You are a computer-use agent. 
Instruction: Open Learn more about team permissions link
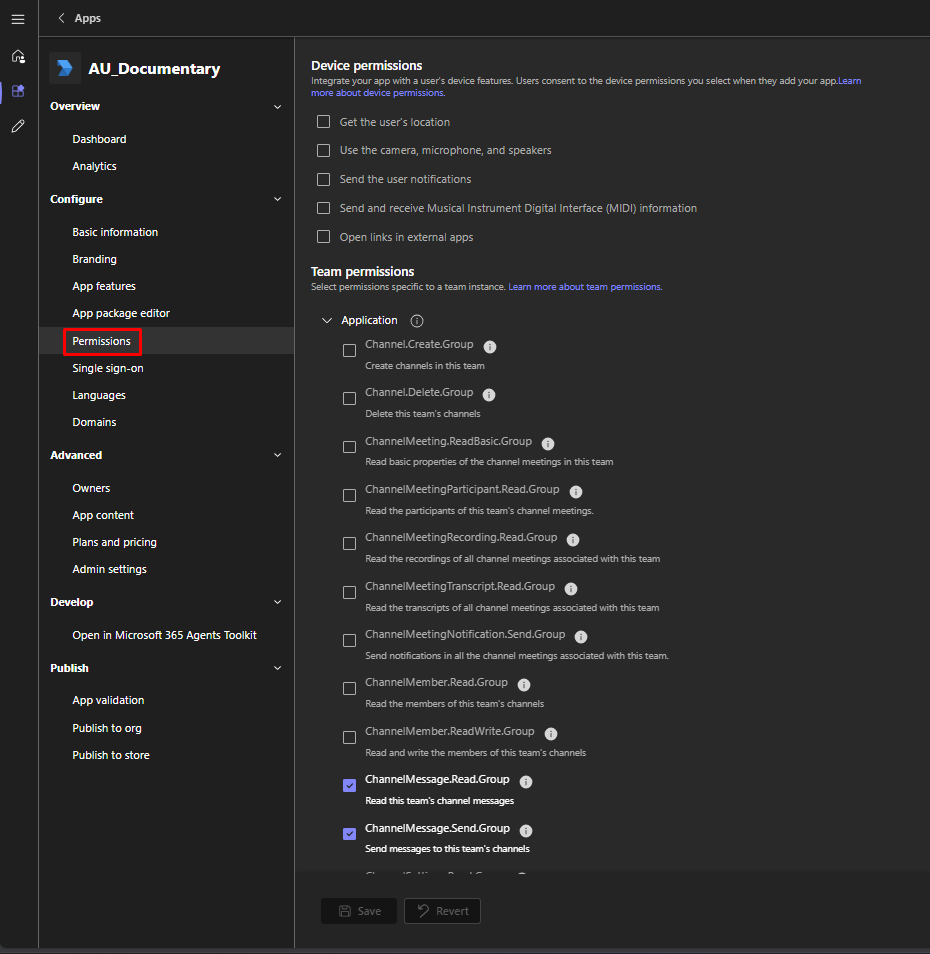[x=584, y=287]
